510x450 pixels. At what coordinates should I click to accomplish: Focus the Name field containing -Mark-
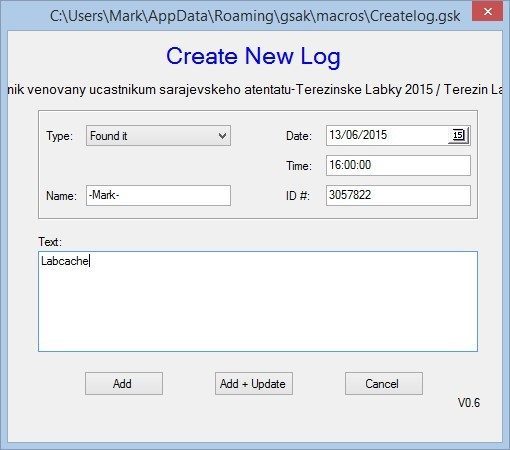click(x=158, y=195)
